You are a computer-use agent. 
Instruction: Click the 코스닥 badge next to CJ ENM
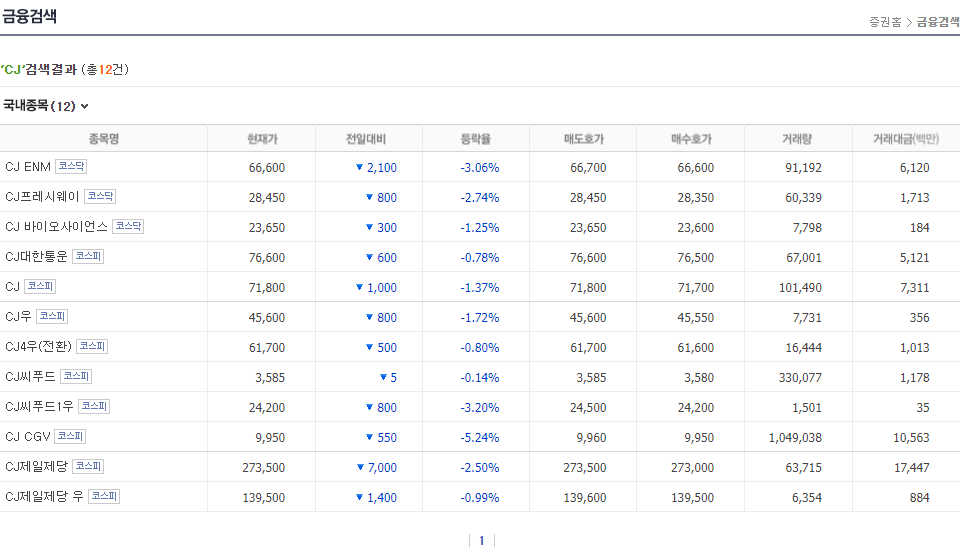coord(71,166)
